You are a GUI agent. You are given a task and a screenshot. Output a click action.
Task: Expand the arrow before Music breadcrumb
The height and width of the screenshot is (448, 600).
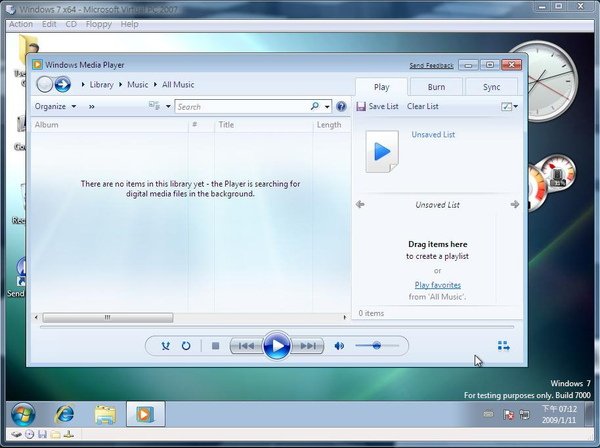(120, 85)
